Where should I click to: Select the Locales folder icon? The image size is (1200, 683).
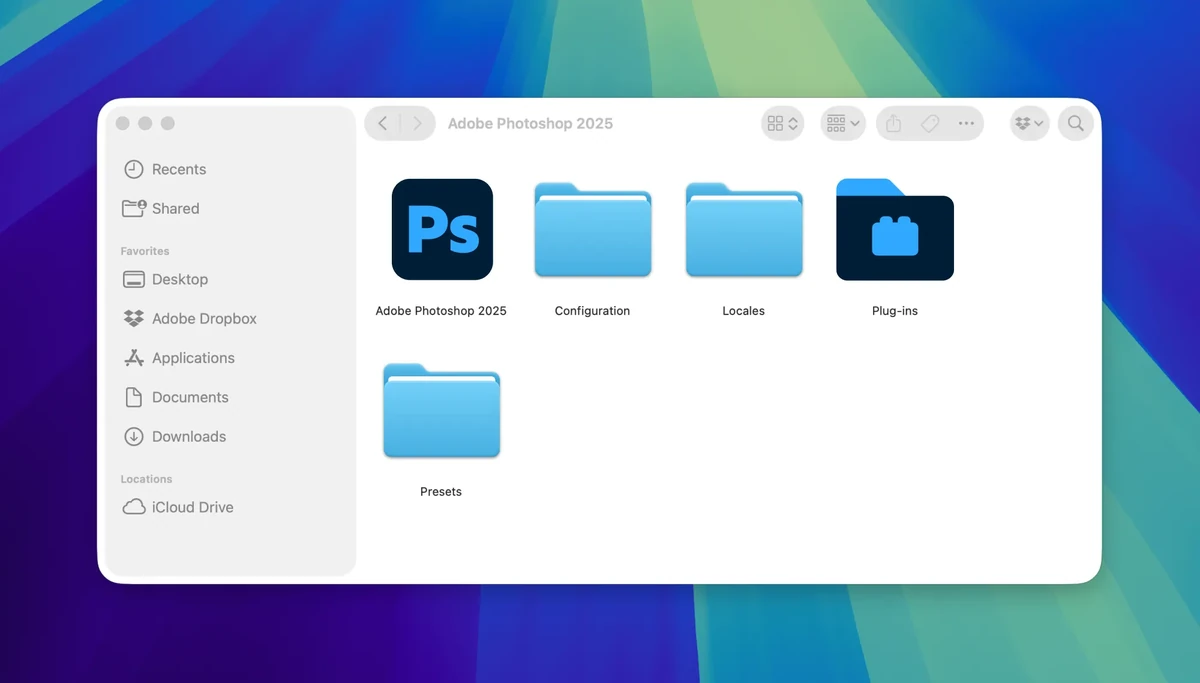(x=744, y=230)
